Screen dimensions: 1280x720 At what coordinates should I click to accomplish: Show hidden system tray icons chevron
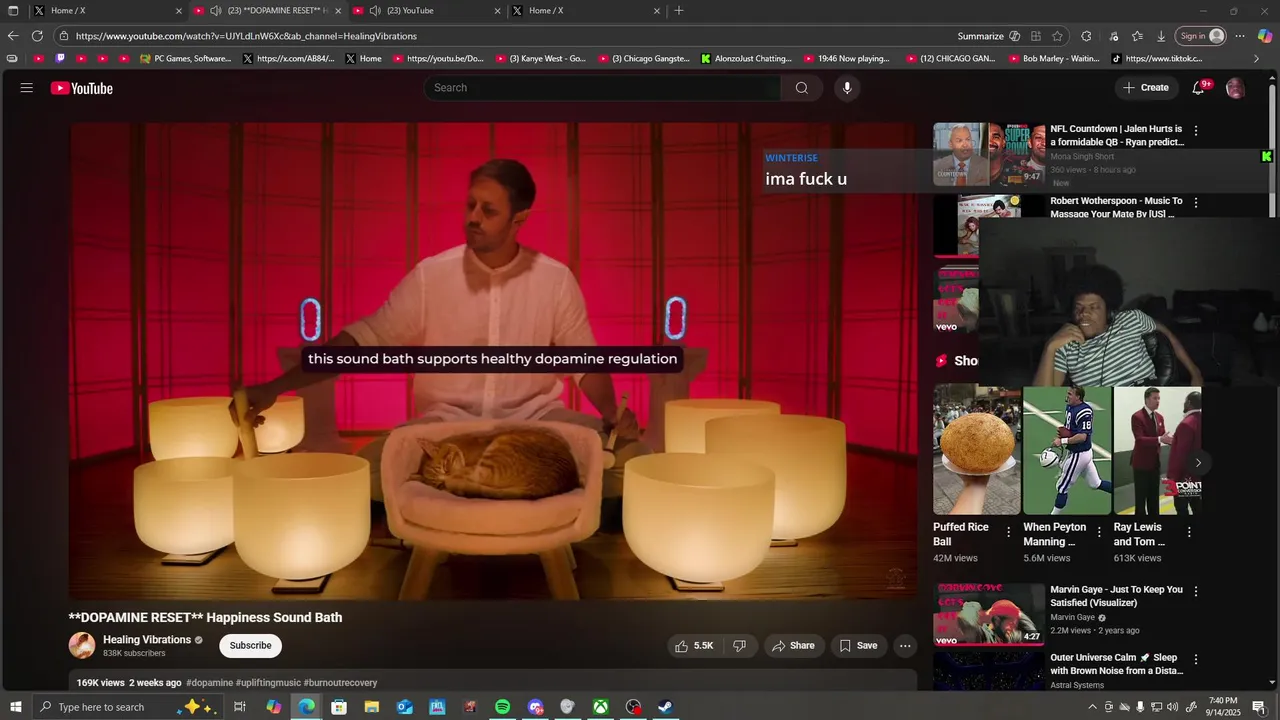click(1092, 707)
